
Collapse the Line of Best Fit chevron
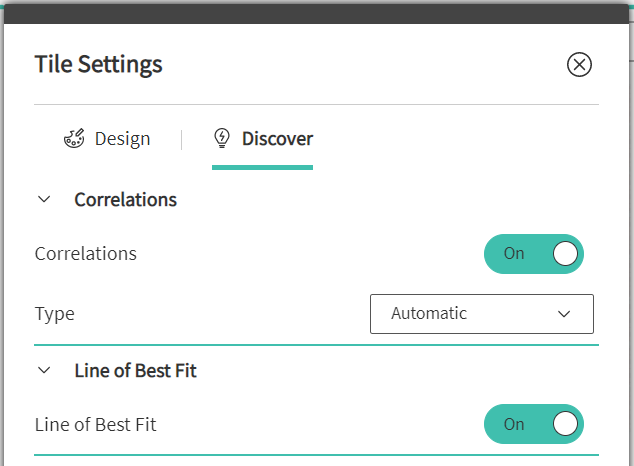pyautogui.click(x=43, y=370)
